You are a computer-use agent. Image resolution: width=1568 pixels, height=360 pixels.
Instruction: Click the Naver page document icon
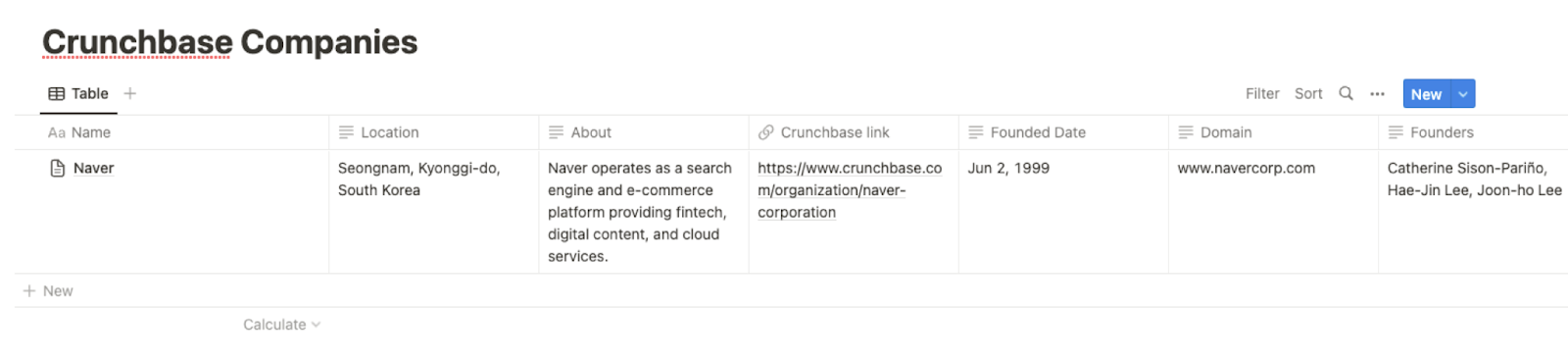click(x=58, y=168)
